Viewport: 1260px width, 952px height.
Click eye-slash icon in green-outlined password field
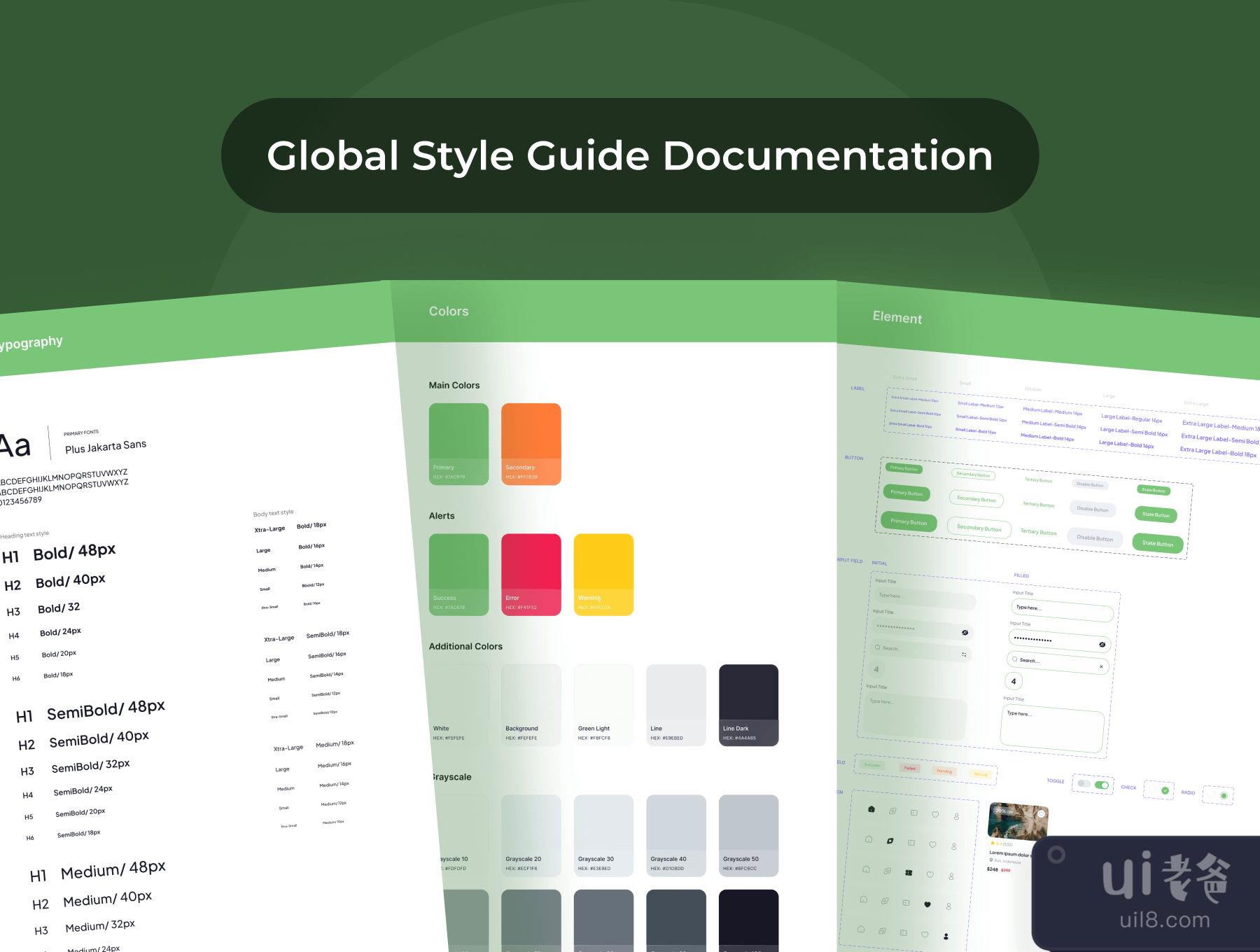1102,645
